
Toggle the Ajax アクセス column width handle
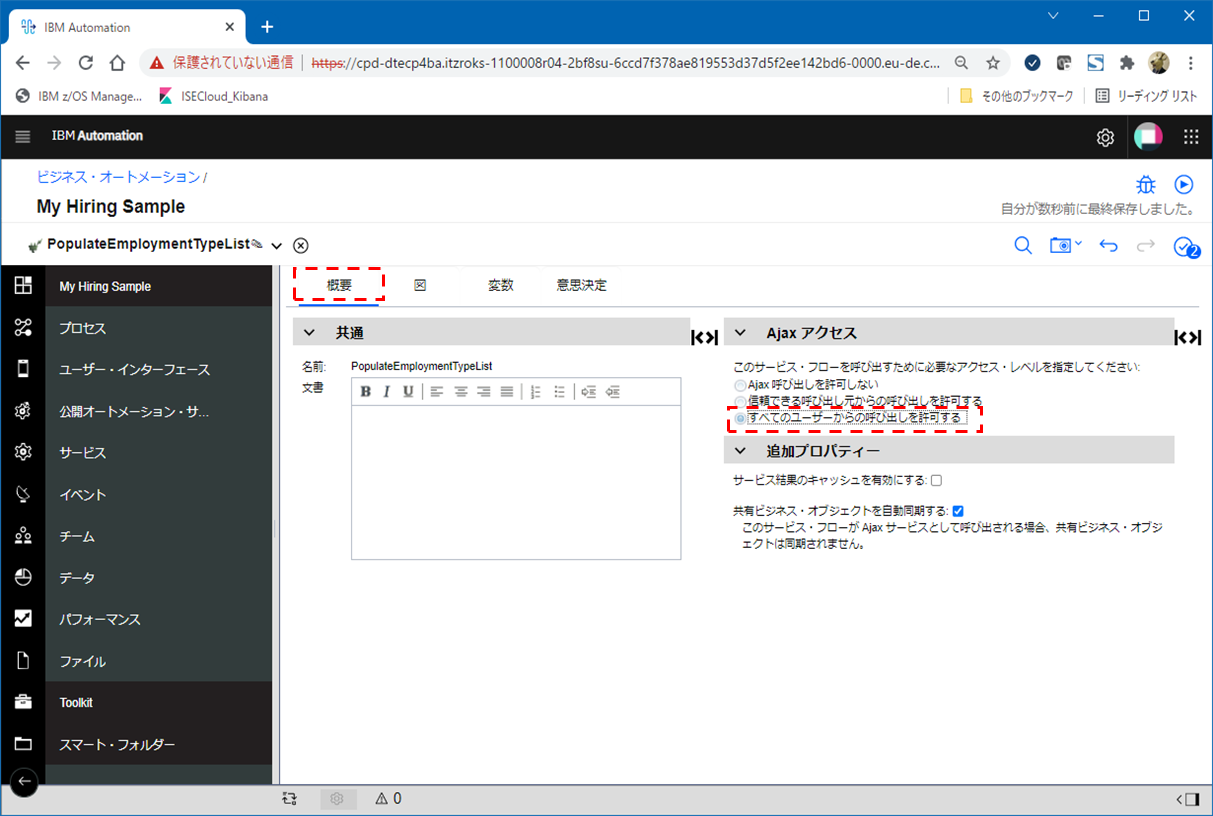coord(1188,338)
